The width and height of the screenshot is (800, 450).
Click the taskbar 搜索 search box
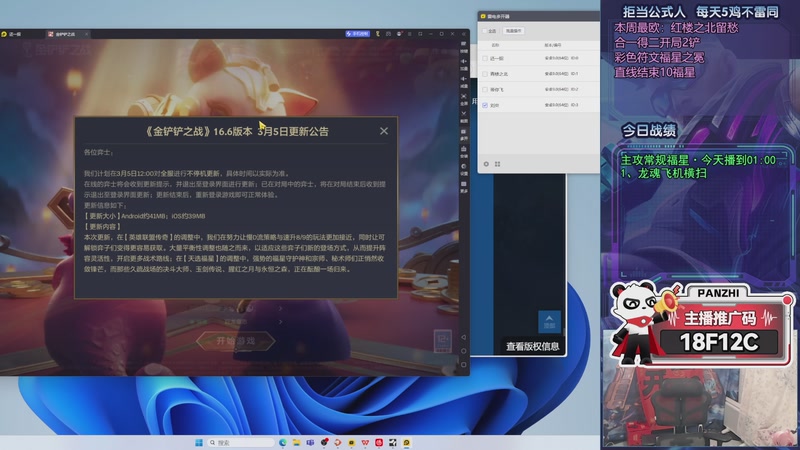(x=241, y=442)
